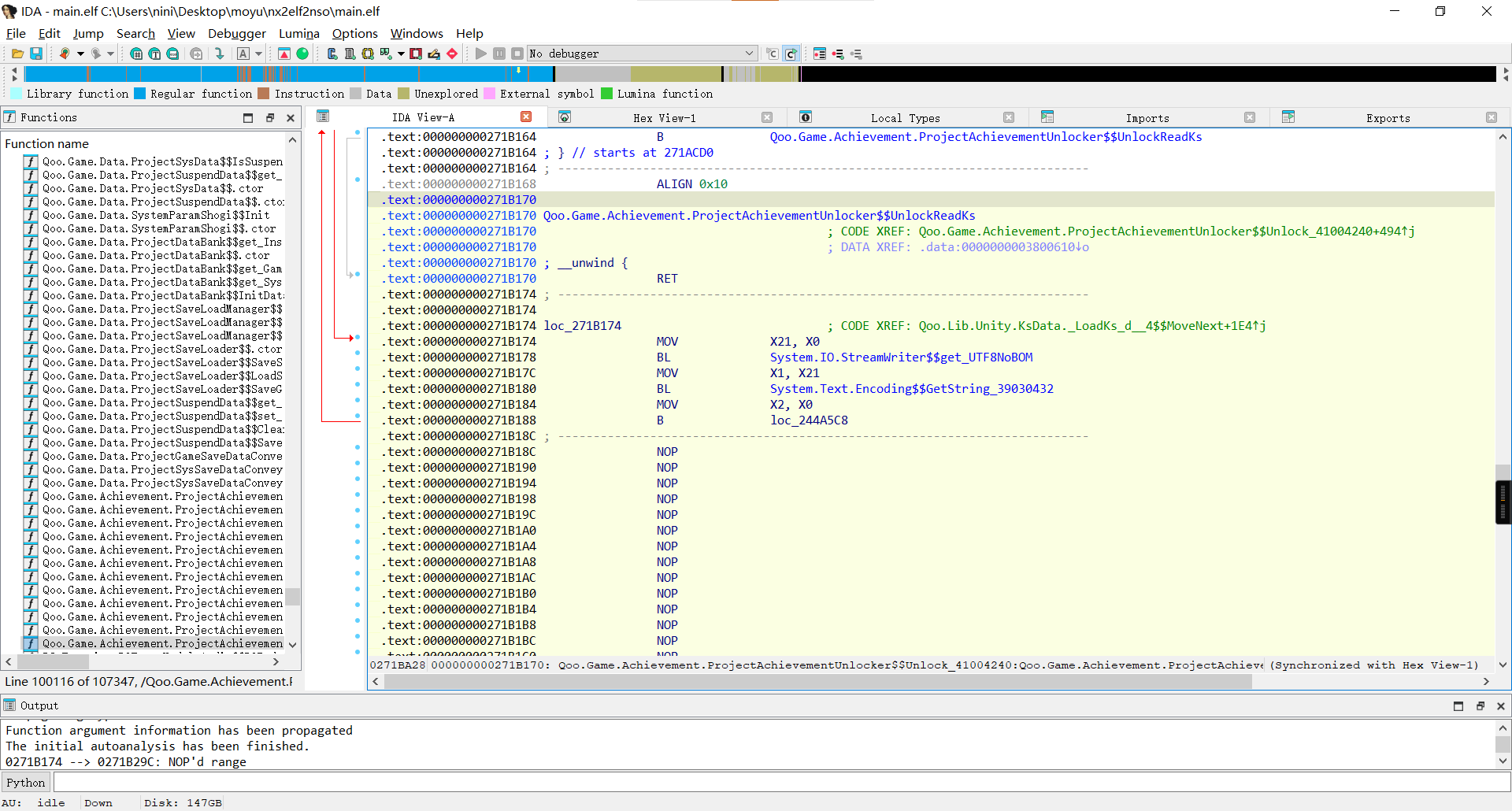Click the blue down-arrow jump icon

point(220,54)
